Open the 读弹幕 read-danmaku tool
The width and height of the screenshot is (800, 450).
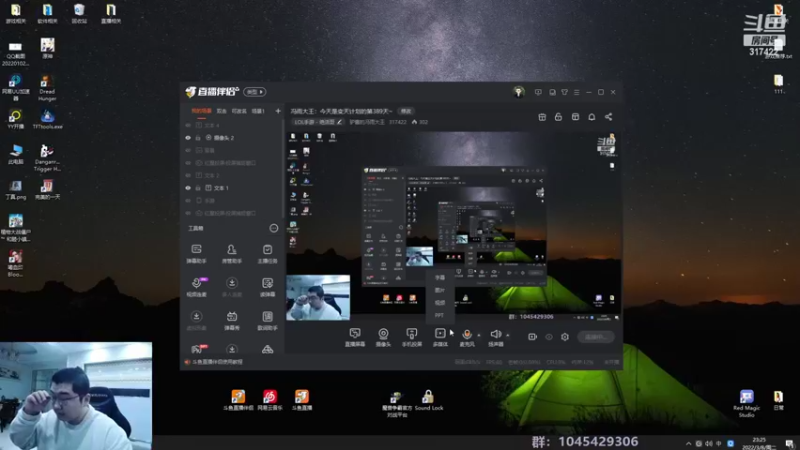point(267,287)
